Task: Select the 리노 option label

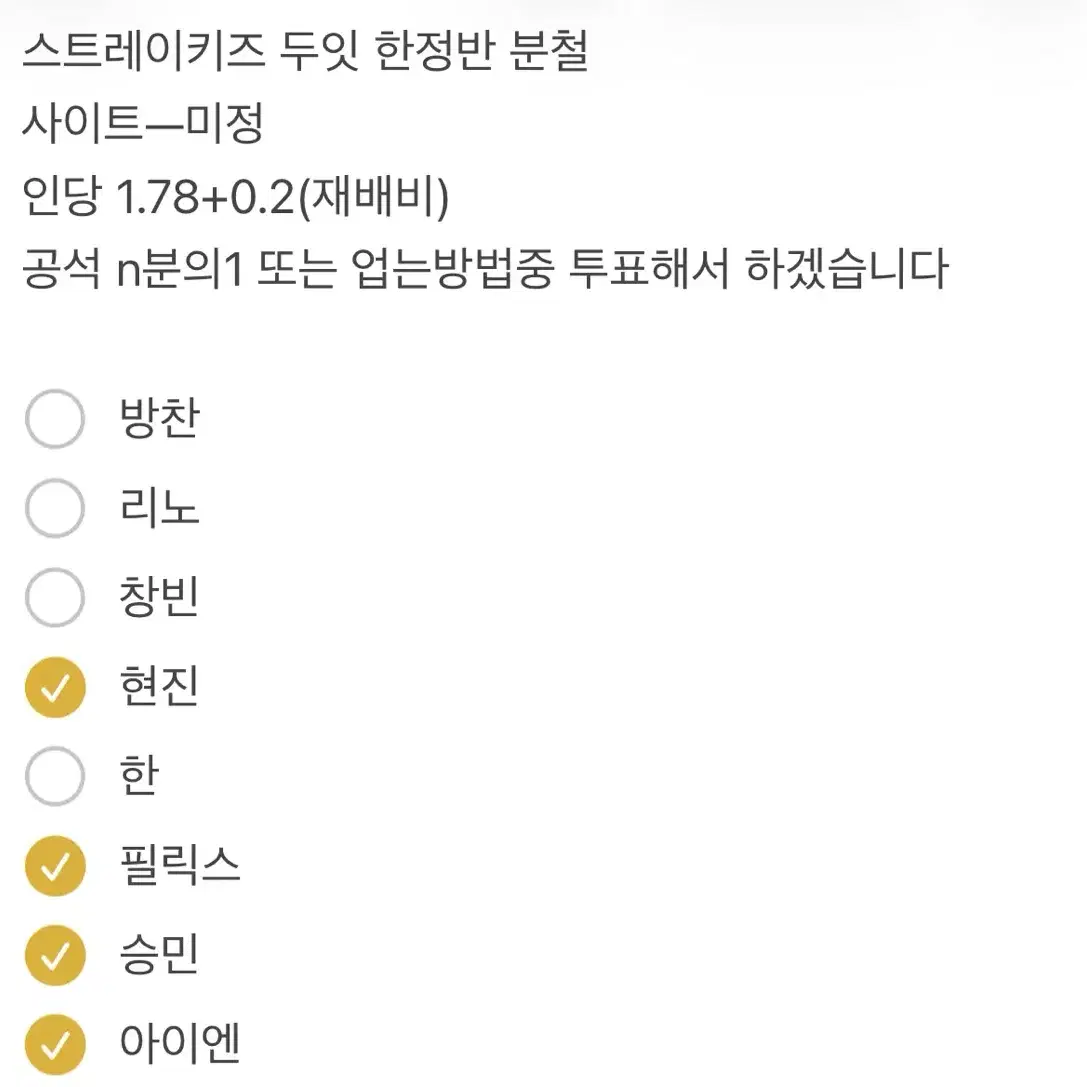Action: tap(160, 509)
